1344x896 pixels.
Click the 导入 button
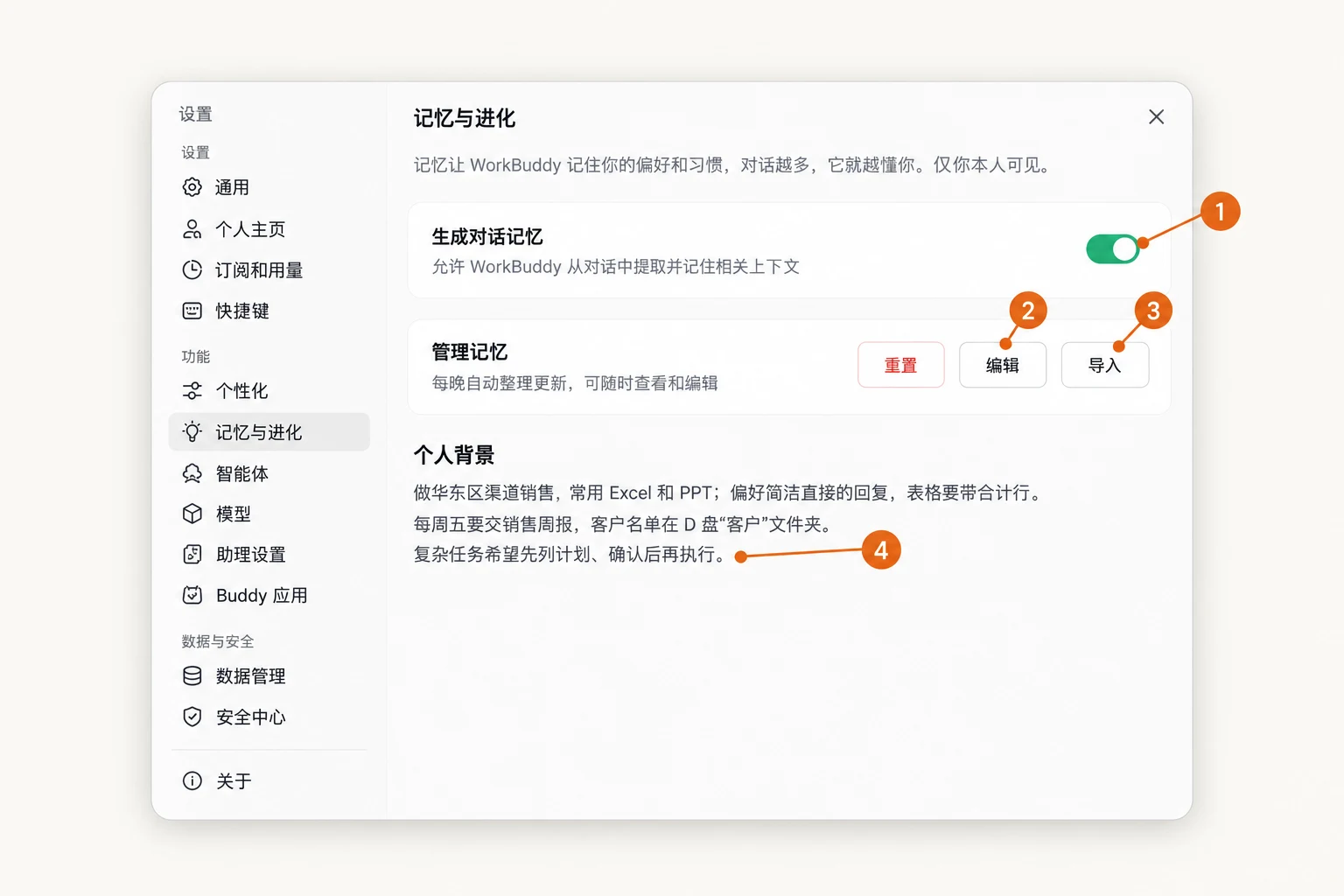1104,365
